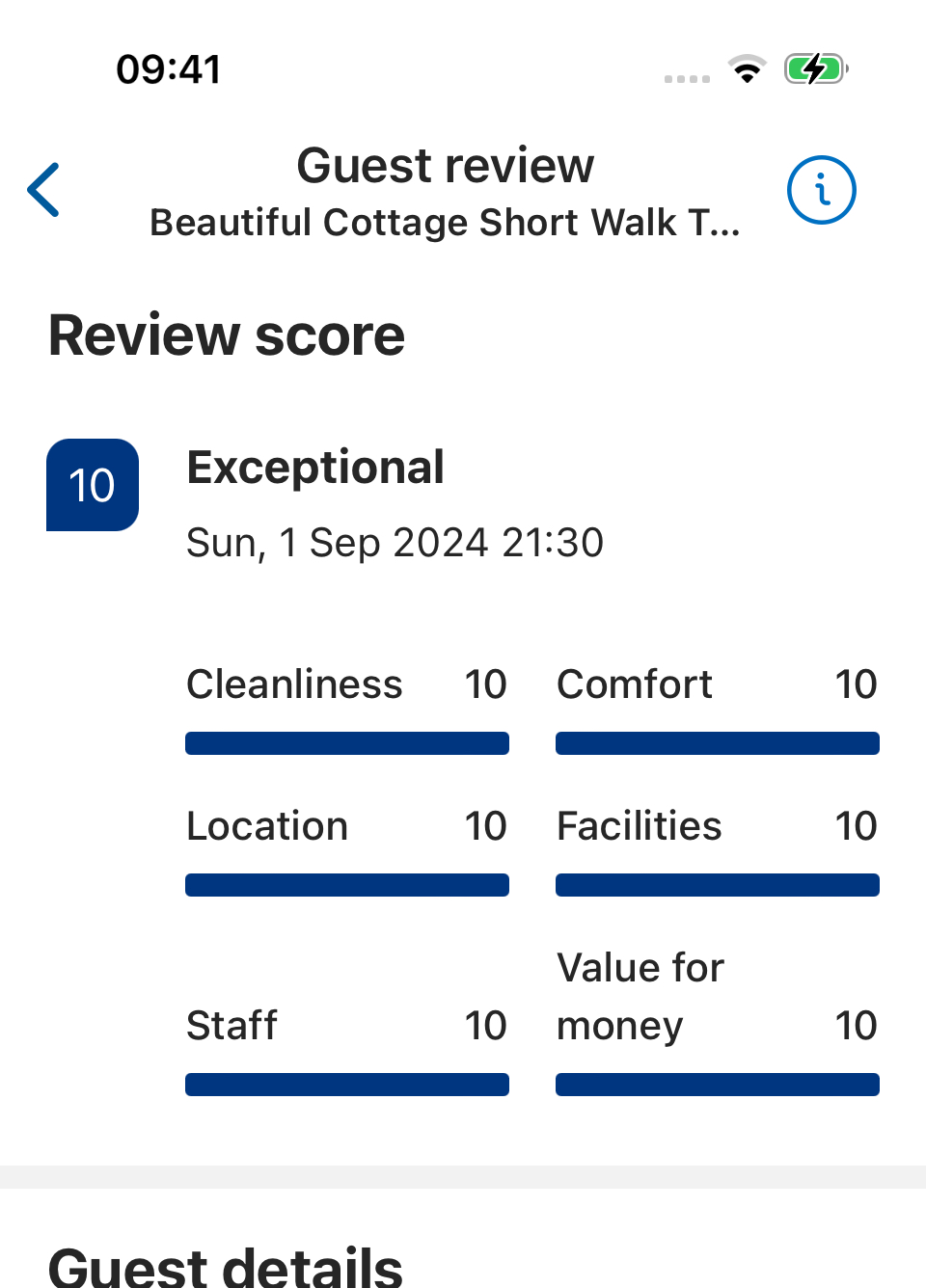Tap the Review score heading
The width and height of the screenshot is (926, 1288).
tap(228, 335)
